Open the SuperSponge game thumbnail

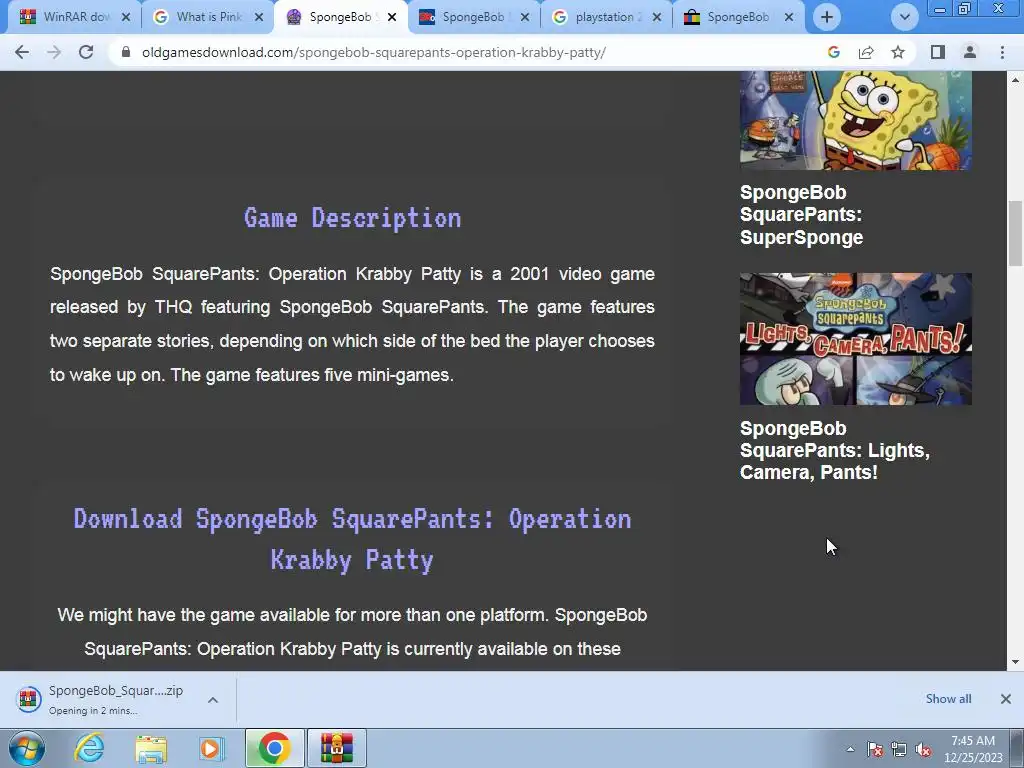tap(856, 121)
